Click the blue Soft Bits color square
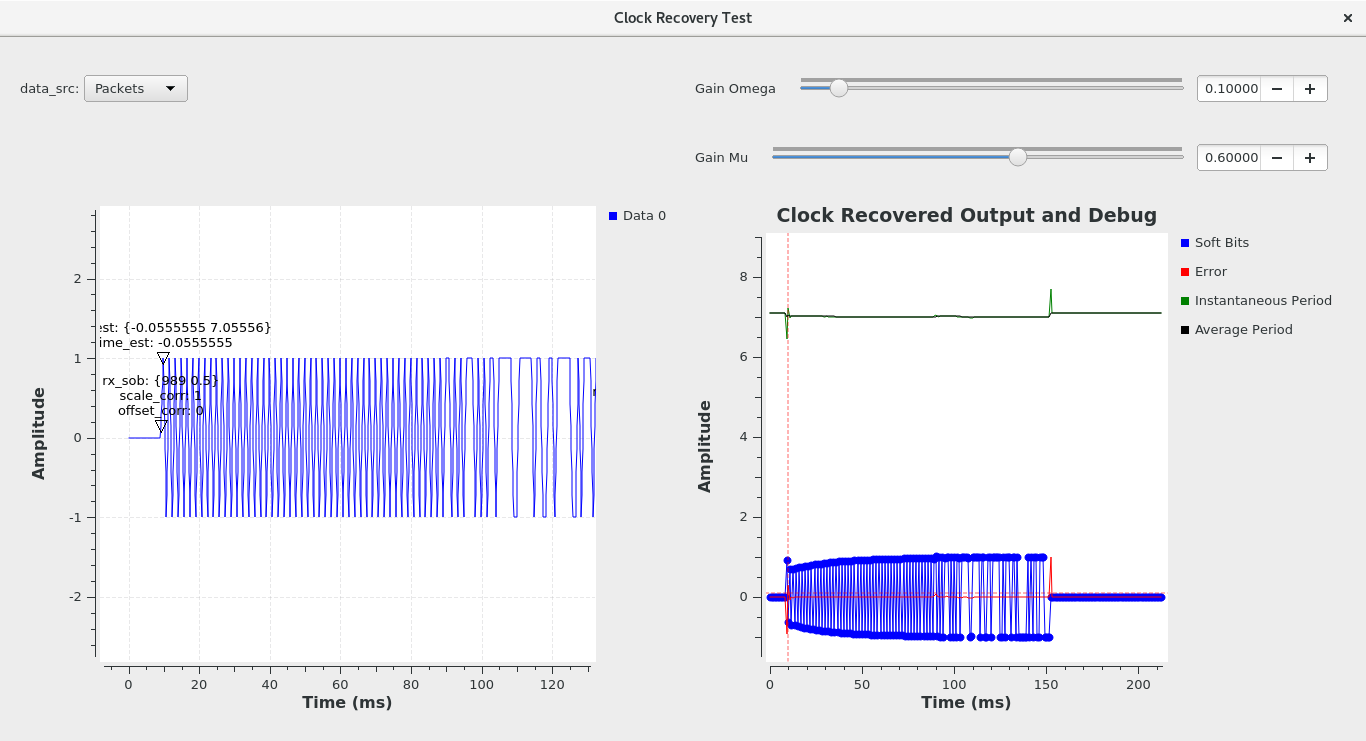1366x741 pixels. coord(1186,243)
